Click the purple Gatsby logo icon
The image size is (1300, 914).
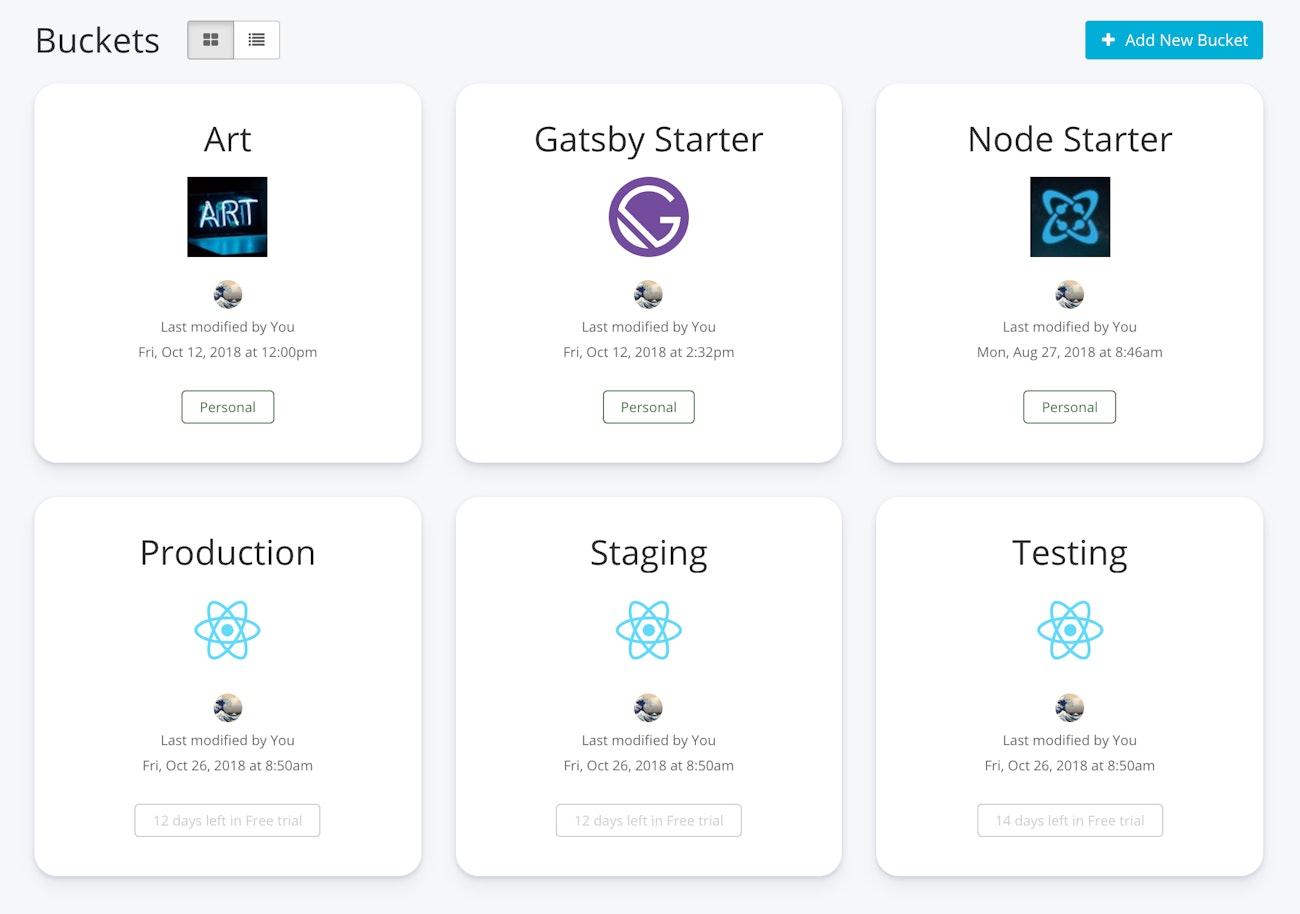pyautogui.click(x=648, y=217)
